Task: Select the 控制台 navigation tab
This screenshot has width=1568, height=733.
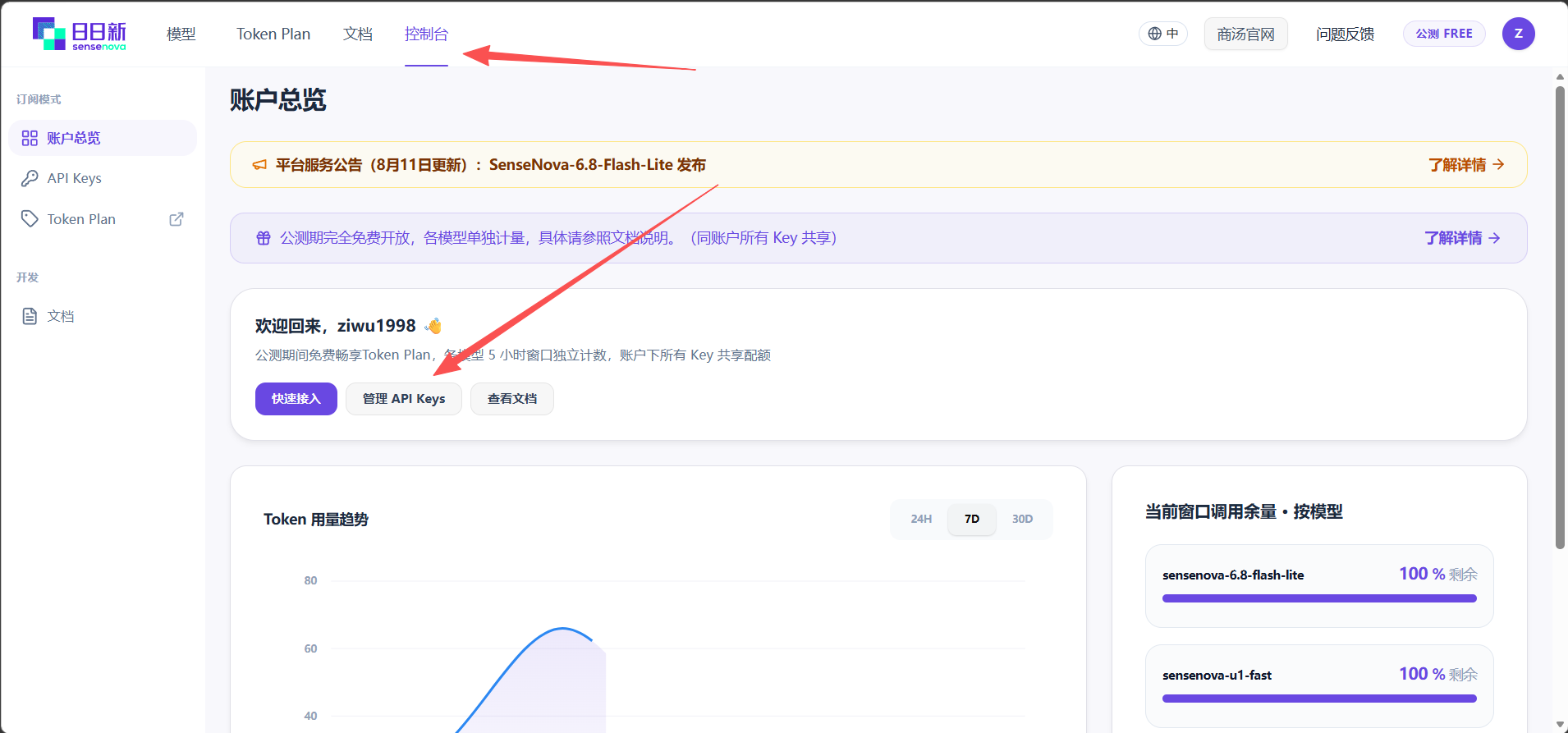Action: pyautogui.click(x=426, y=34)
